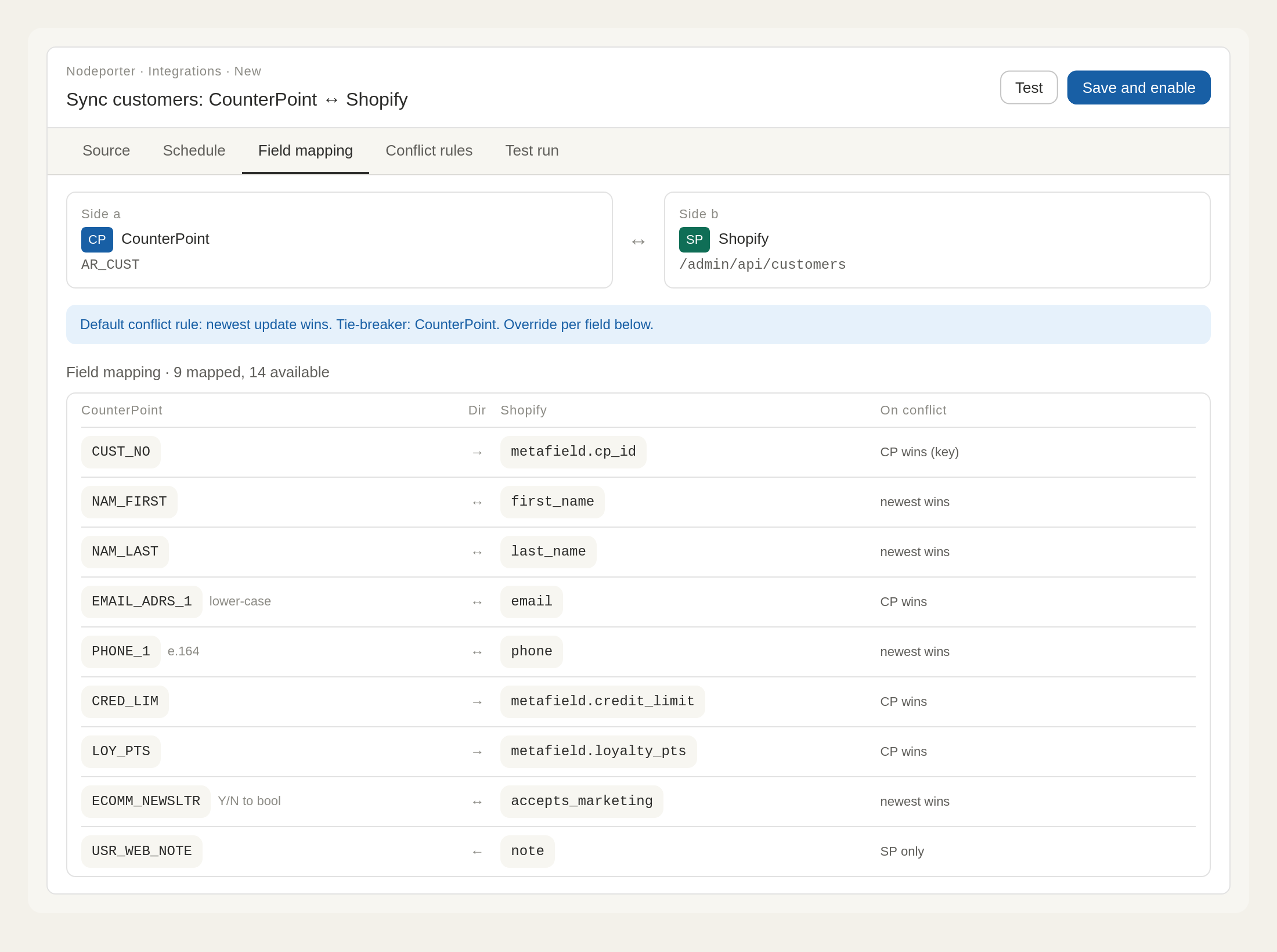Change sync direction on ECOMM_NEWSLTR row
The height and width of the screenshot is (952, 1277).
click(477, 802)
